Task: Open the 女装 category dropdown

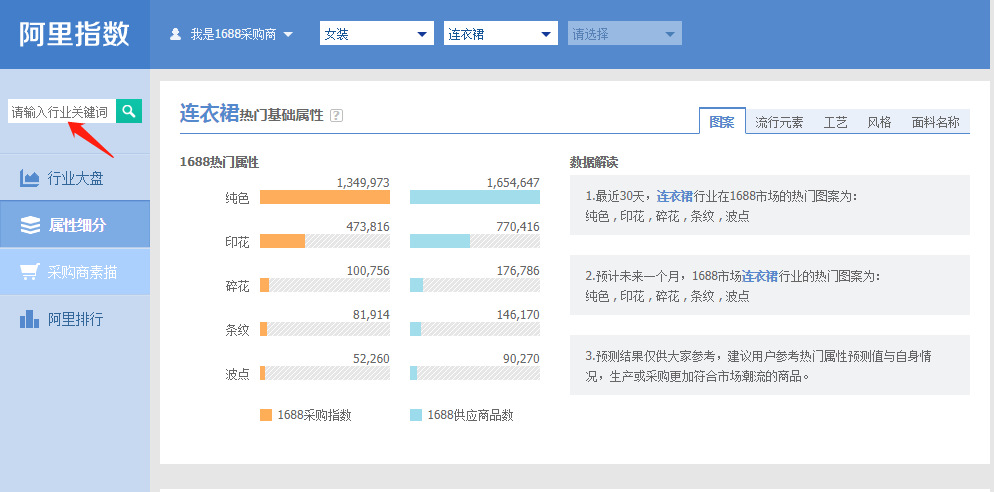Action: (377, 34)
